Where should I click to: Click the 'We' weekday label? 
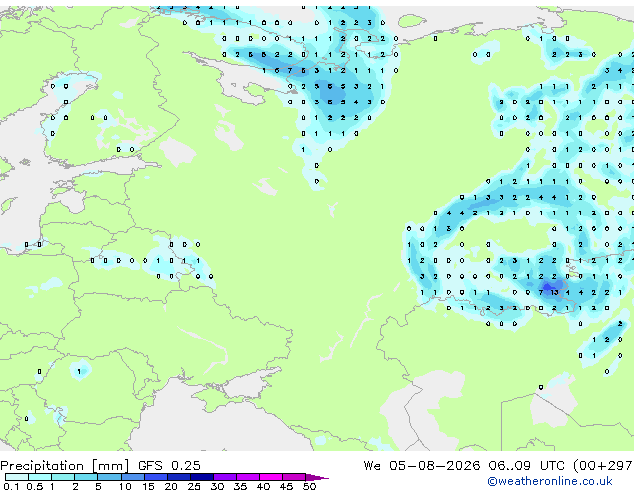point(372,465)
